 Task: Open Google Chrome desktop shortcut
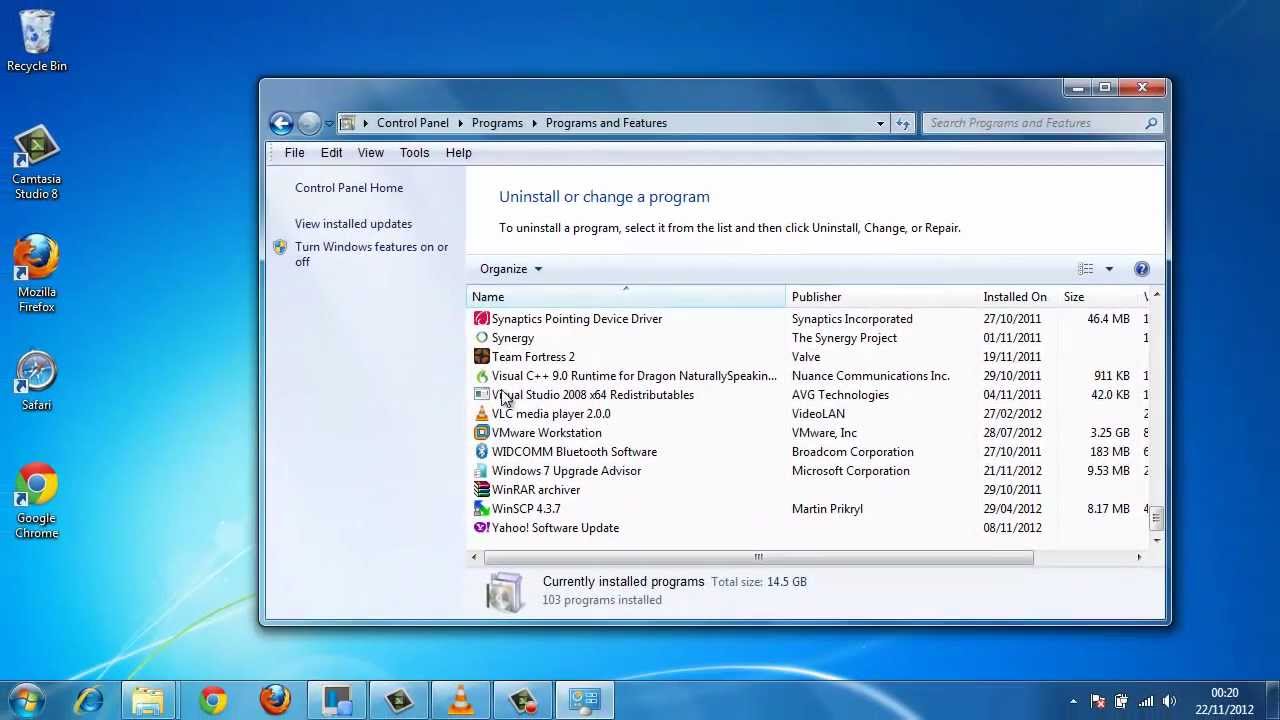pos(36,500)
